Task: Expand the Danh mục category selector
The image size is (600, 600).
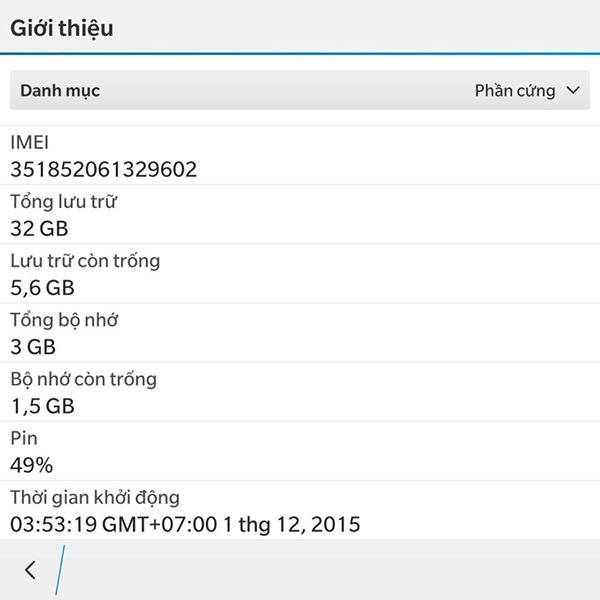Action: (x=300, y=90)
